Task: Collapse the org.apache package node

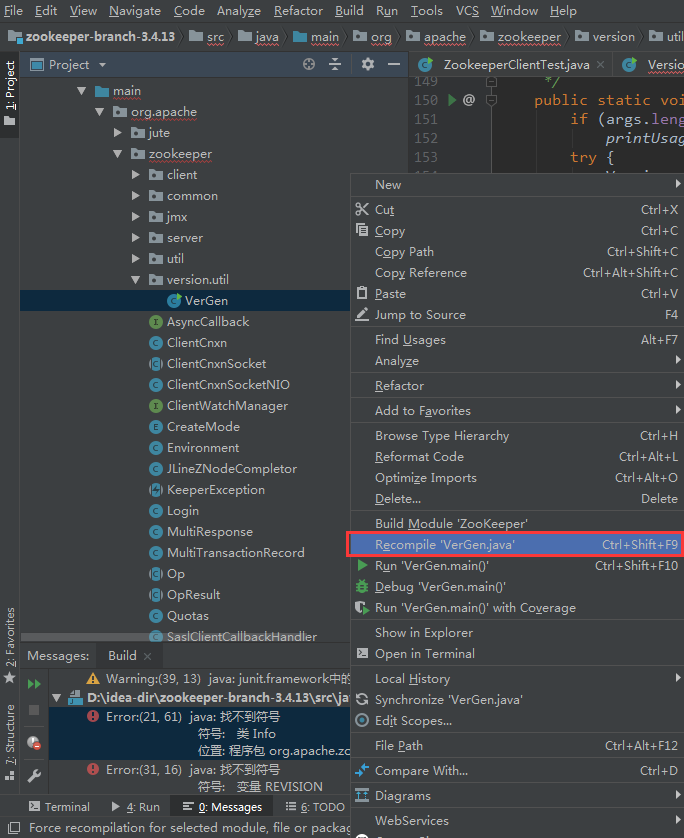Action: click(x=100, y=112)
